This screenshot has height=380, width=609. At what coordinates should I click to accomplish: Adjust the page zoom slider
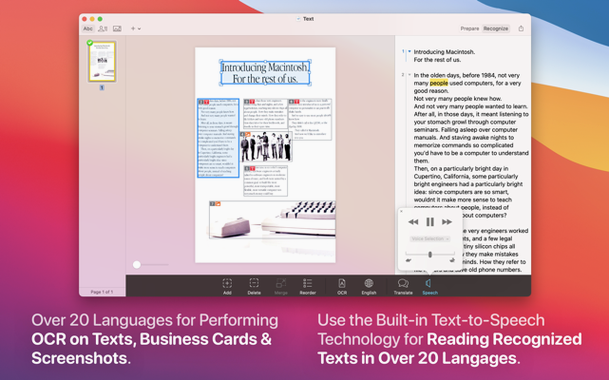coord(137,265)
